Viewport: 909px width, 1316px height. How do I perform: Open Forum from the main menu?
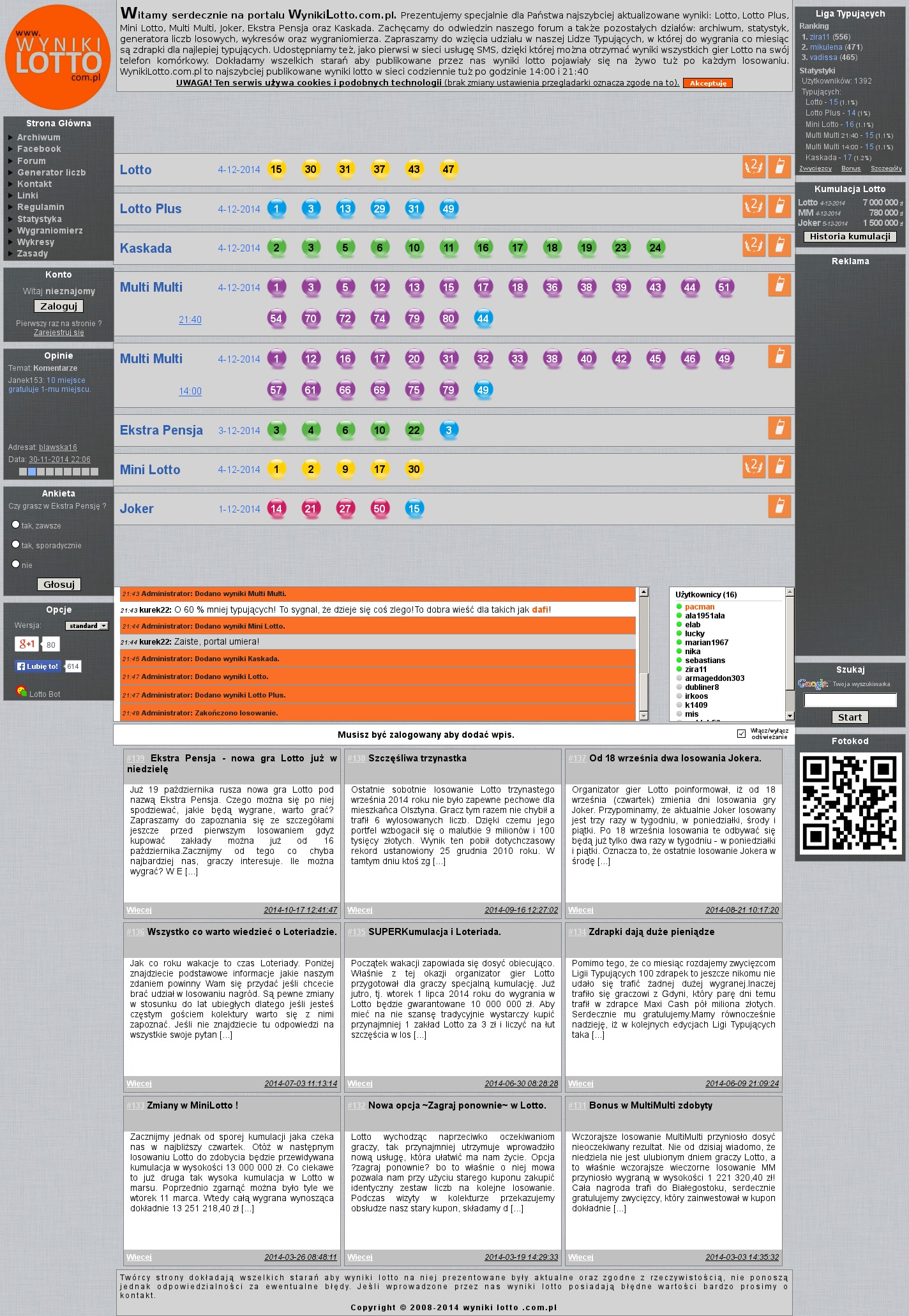31,161
